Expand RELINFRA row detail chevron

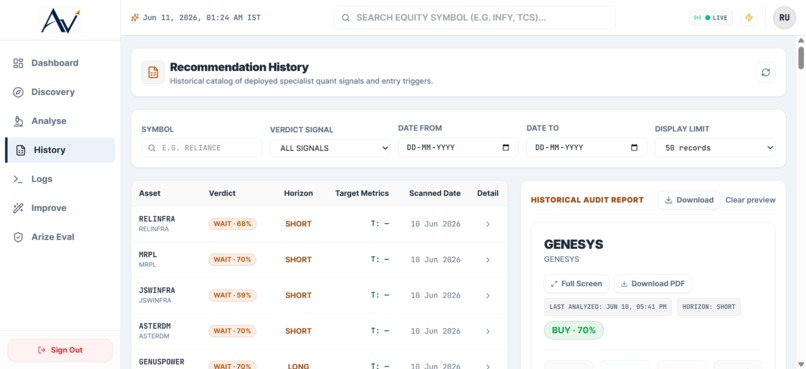(488, 224)
